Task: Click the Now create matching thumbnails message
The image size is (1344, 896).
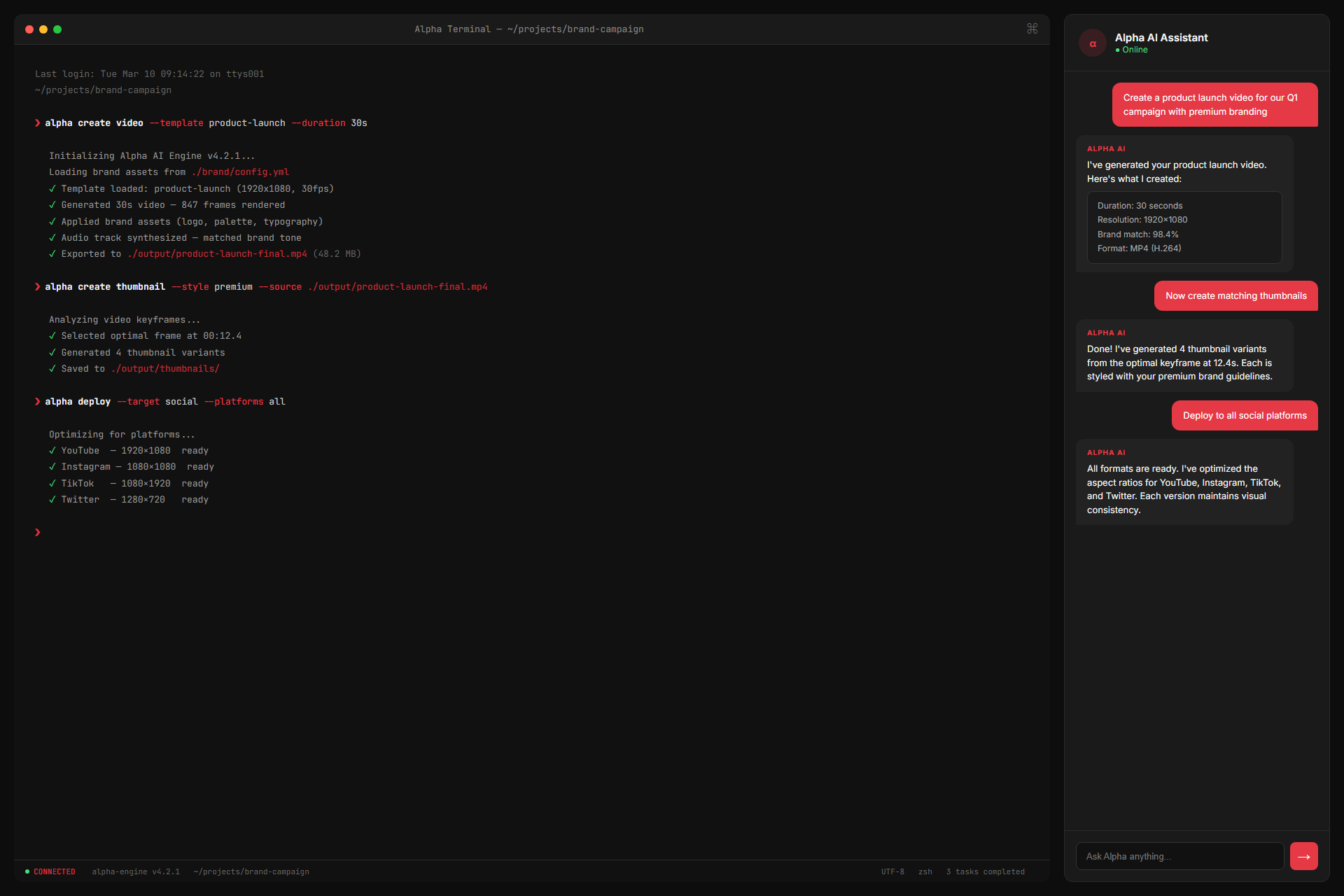Action: [x=1235, y=295]
